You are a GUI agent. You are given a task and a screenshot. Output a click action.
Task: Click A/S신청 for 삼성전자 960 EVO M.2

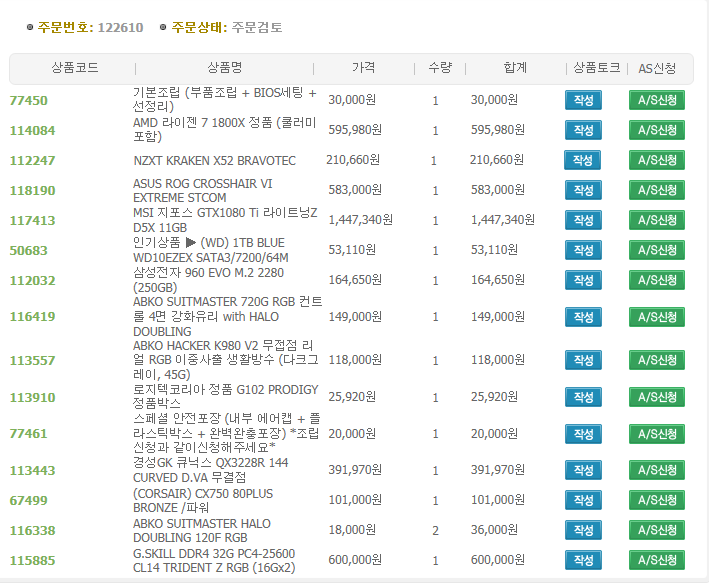tap(656, 280)
